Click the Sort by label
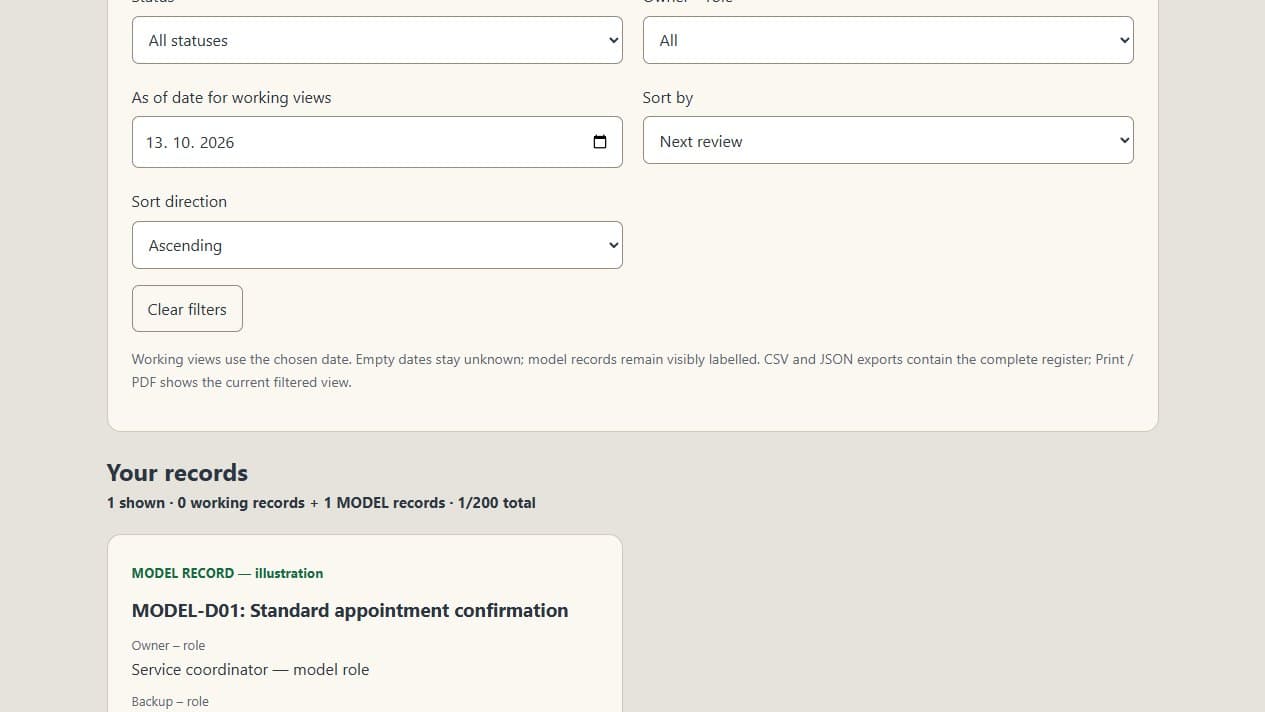 668,98
